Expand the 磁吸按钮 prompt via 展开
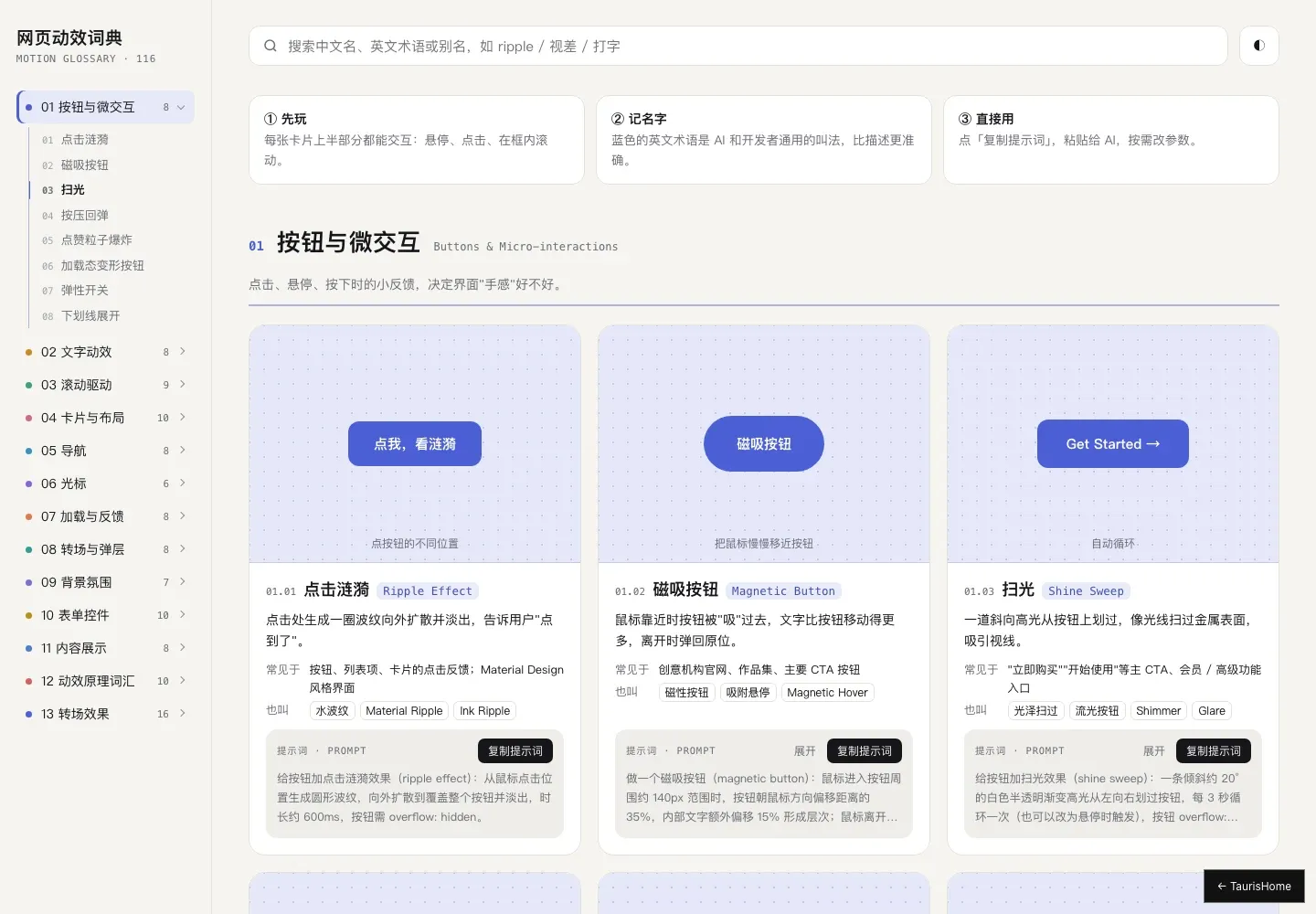The width and height of the screenshot is (1316, 914). click(x=805, y=751)
